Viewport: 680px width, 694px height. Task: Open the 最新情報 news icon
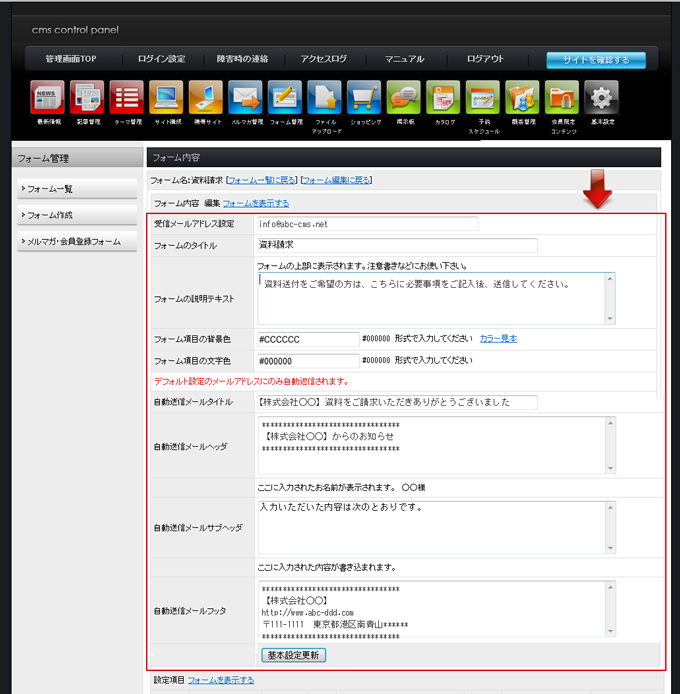click(x=47, y=98)
